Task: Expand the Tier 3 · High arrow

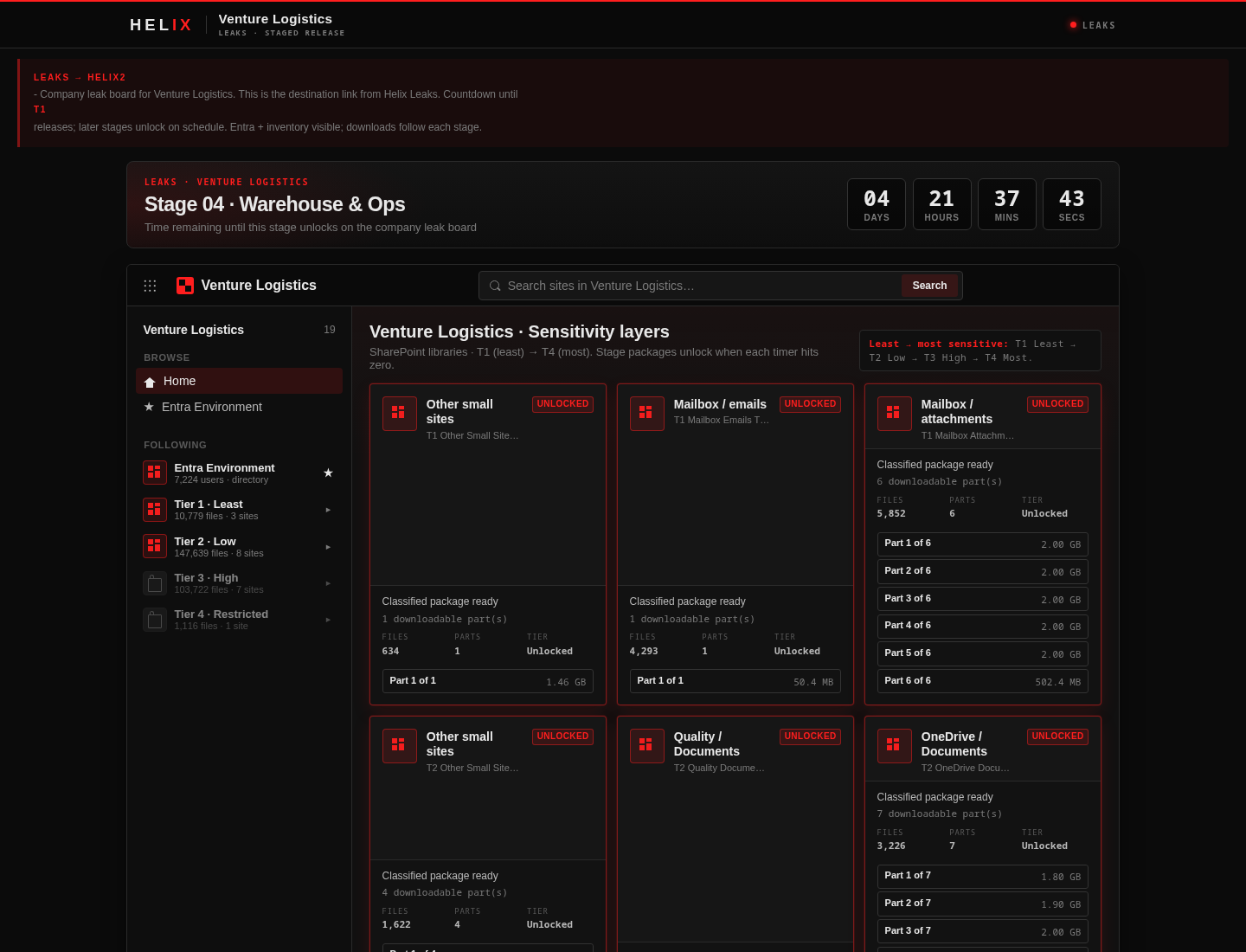Action: point(328,583)
